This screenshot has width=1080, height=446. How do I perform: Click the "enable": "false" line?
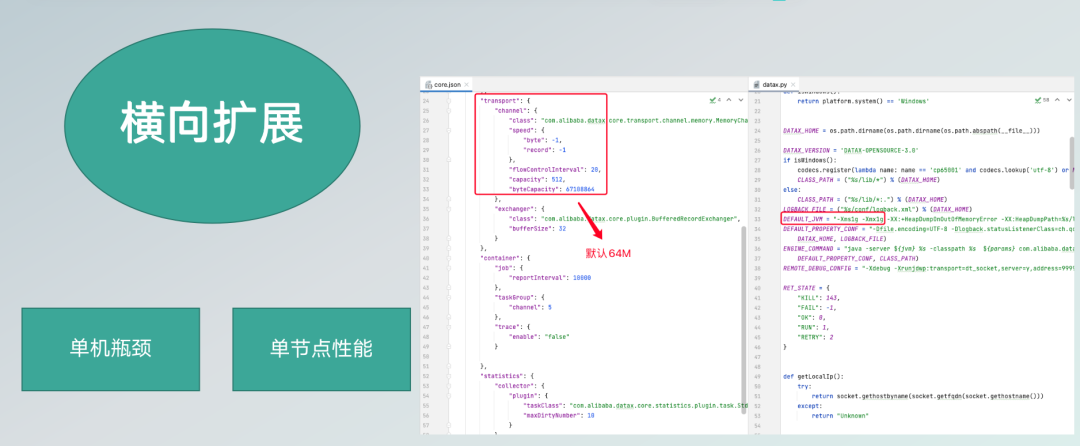(539, 337)
